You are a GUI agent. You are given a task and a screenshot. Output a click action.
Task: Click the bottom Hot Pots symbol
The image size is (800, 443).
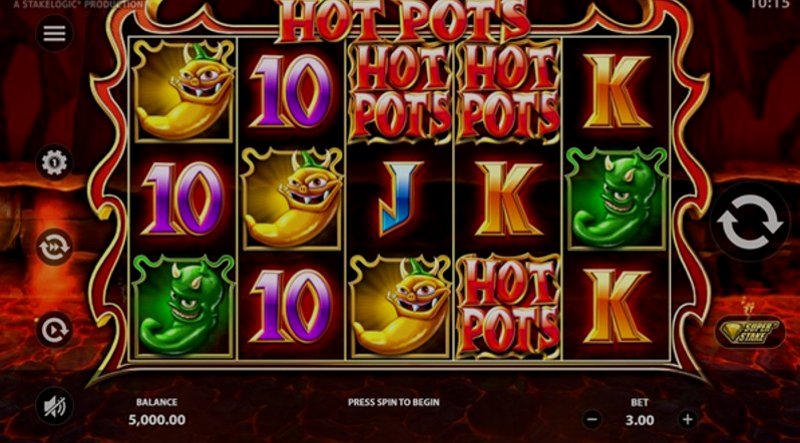pyautogui.click(x=508, y=305)
